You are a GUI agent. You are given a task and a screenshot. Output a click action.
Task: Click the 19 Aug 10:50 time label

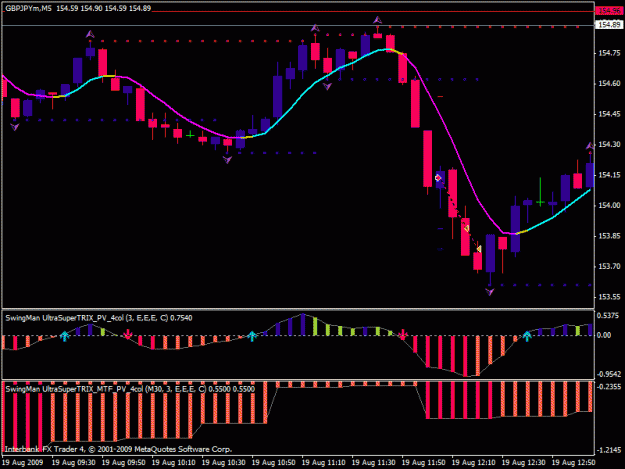click(x=273, y=463)
